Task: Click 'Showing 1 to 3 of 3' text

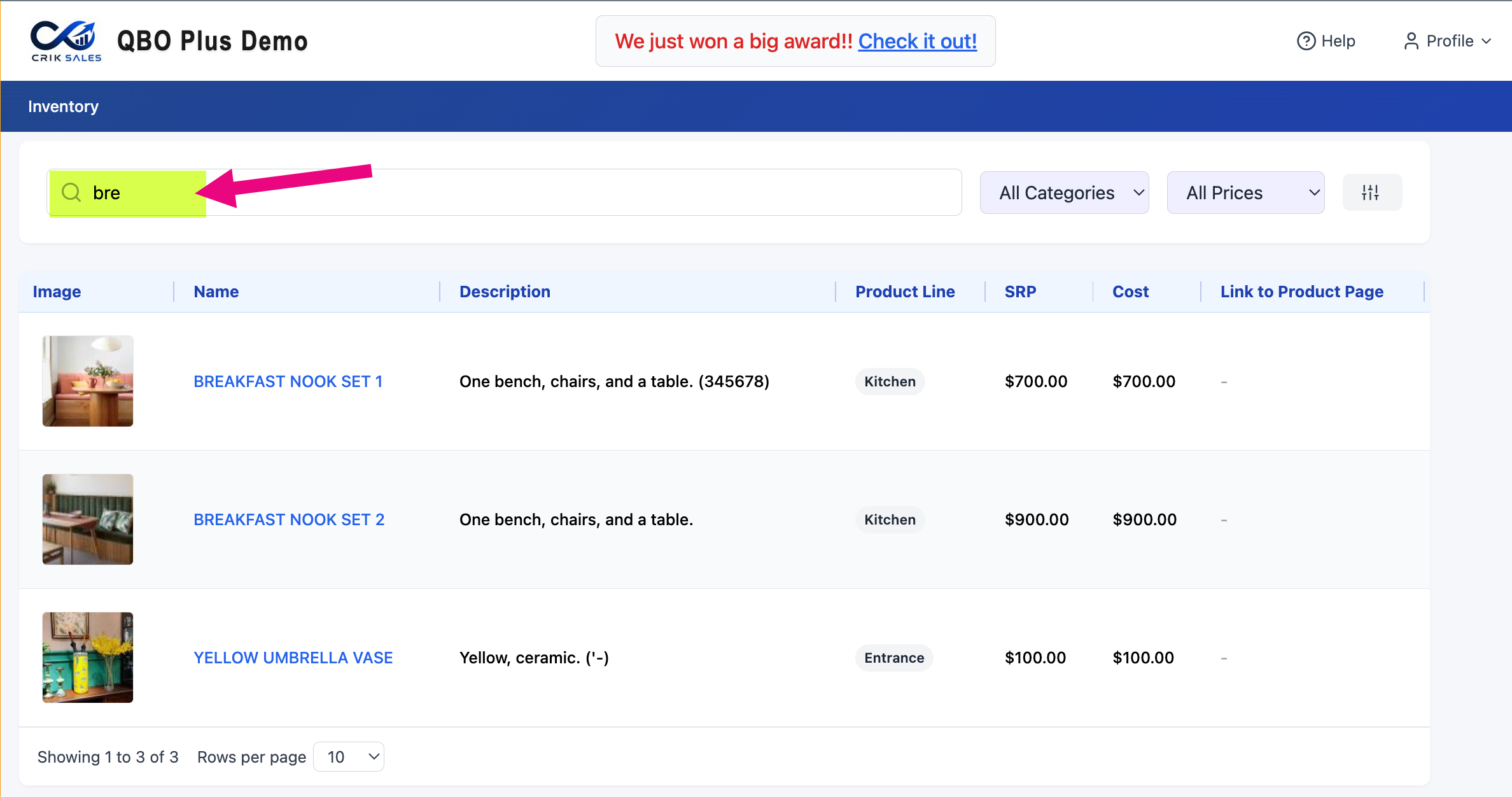Action: click(108, 757)
